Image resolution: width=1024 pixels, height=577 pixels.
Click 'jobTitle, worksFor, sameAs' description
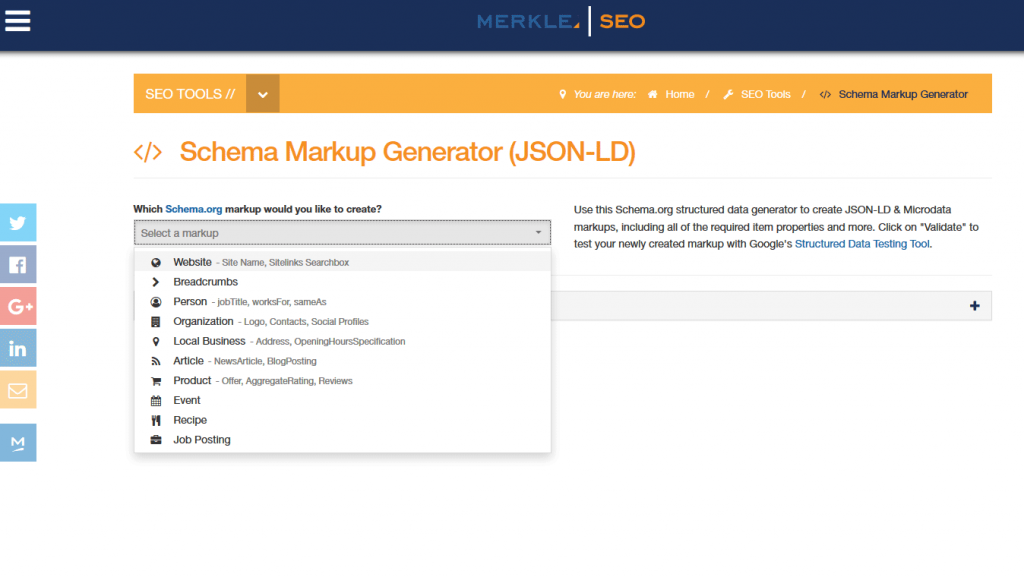coord(272,302)
